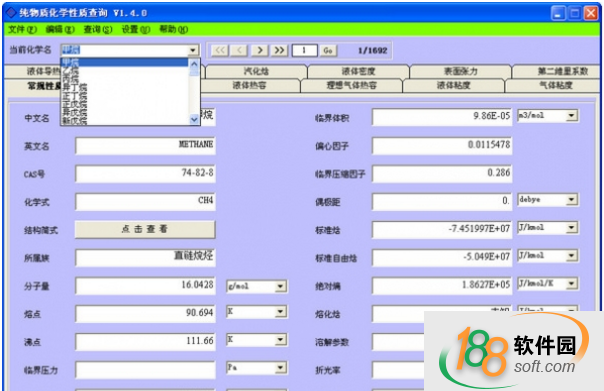Minimize the 纯物质化学性质查询 window
The width and height of the screenshot is (604, 391).
click(x=558, y=13)
